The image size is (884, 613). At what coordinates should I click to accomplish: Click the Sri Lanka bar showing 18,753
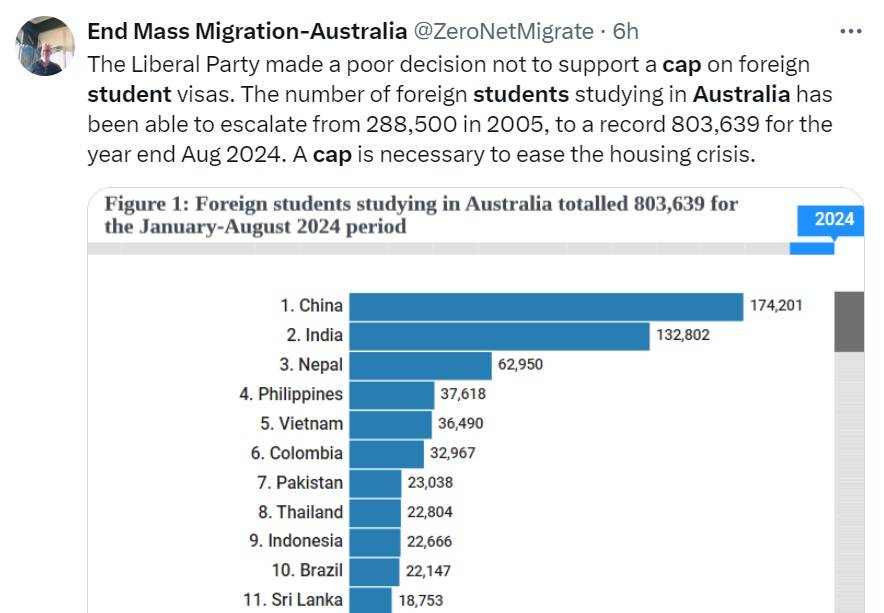[x=369, y=600]
